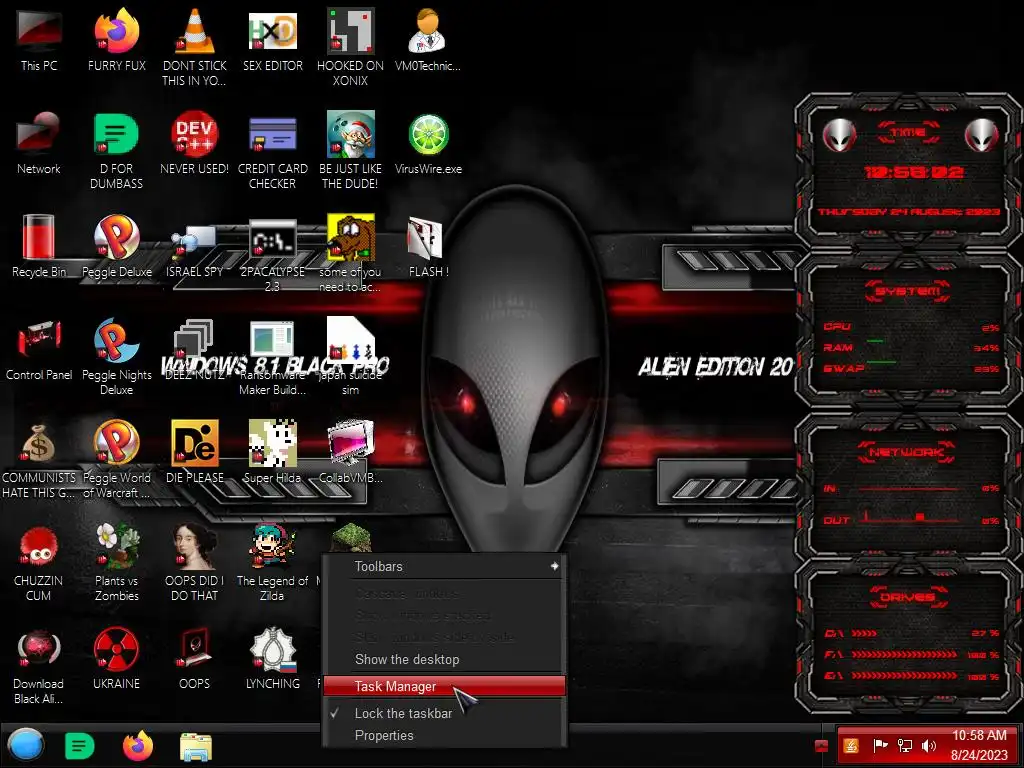Screen dimensions: 1024x768
Task: Launch Peggle Nights Deluxe shortcut
Action: pyautogui.click(x=116, y=340)
